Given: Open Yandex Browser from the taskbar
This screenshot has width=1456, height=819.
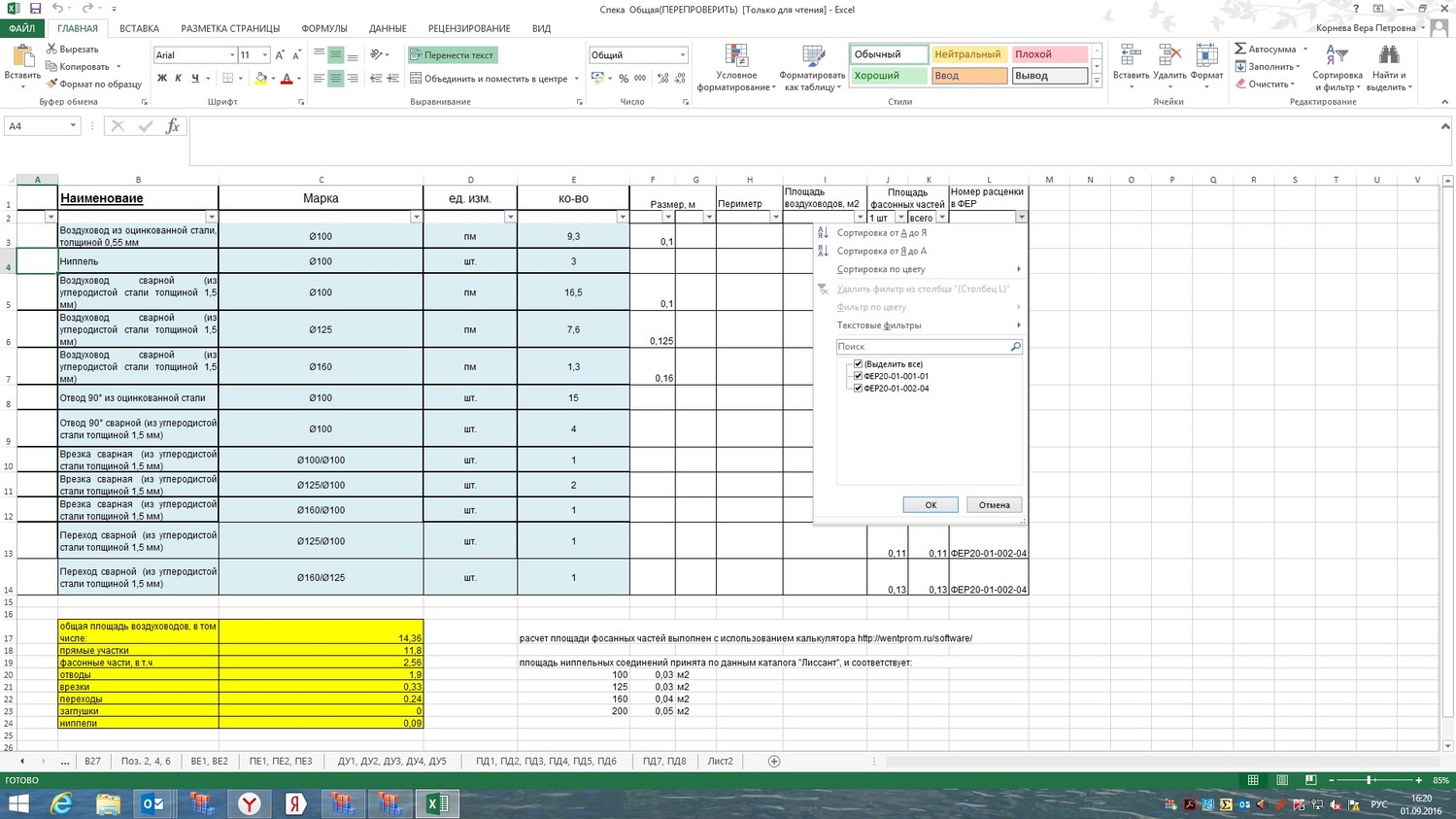Looking at the screenshot, I should point(250,803).
